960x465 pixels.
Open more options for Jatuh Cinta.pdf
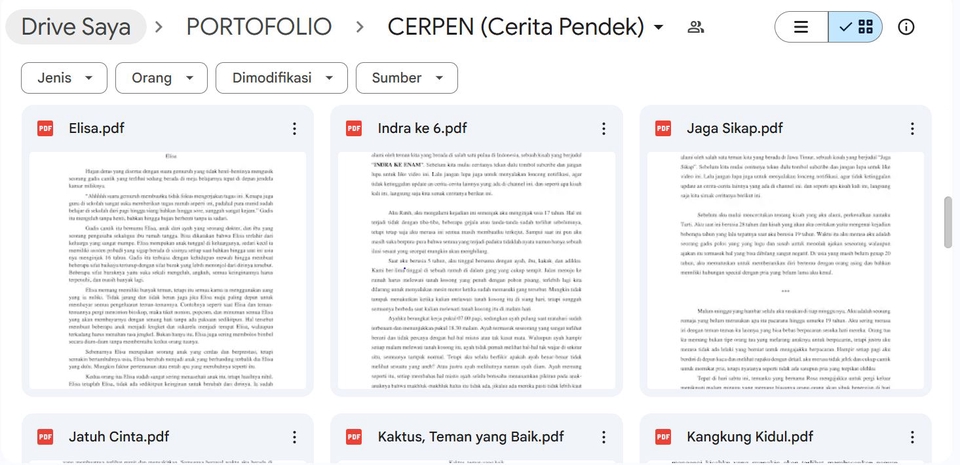click(x=294, y=437)
